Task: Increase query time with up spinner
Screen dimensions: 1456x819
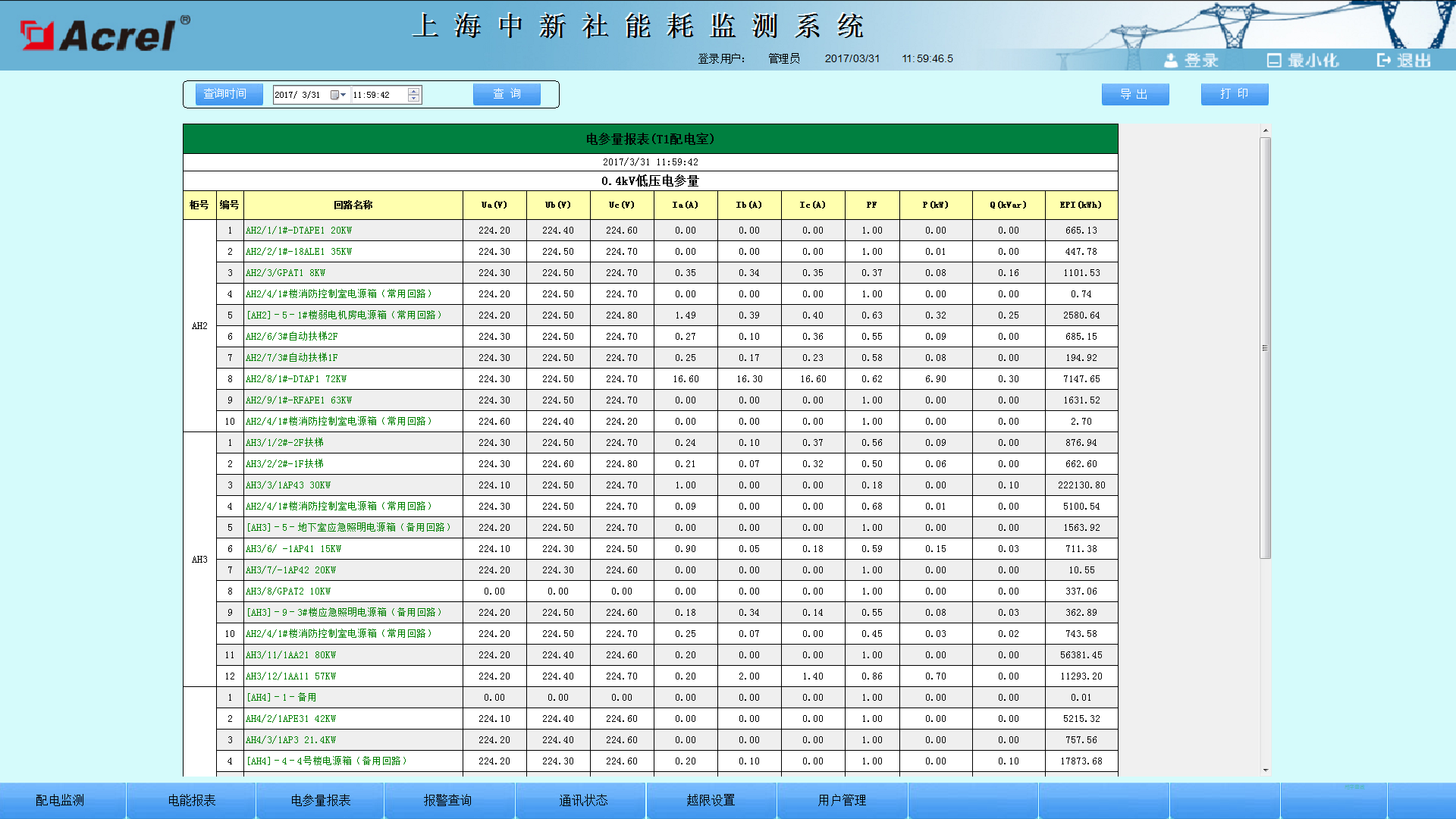Action: pyautogui.click(x=413, y=91)
